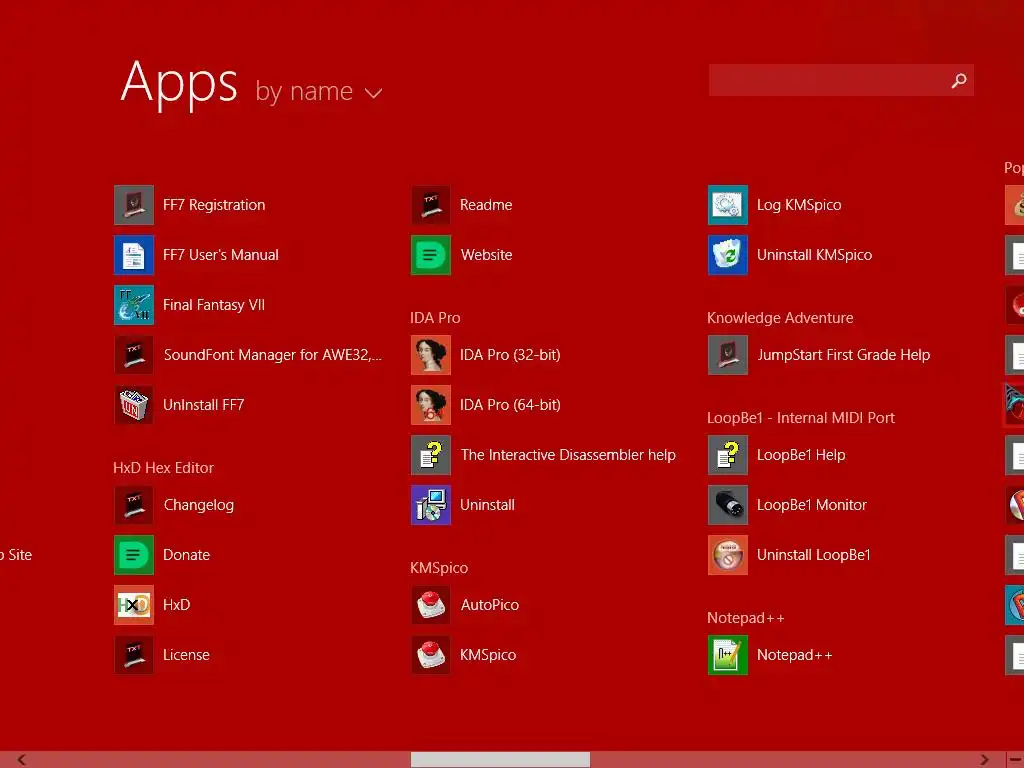This screenshot has width=1024, height=768.
Task: Click the magnifying glass search button
Action: coord(959,80)
